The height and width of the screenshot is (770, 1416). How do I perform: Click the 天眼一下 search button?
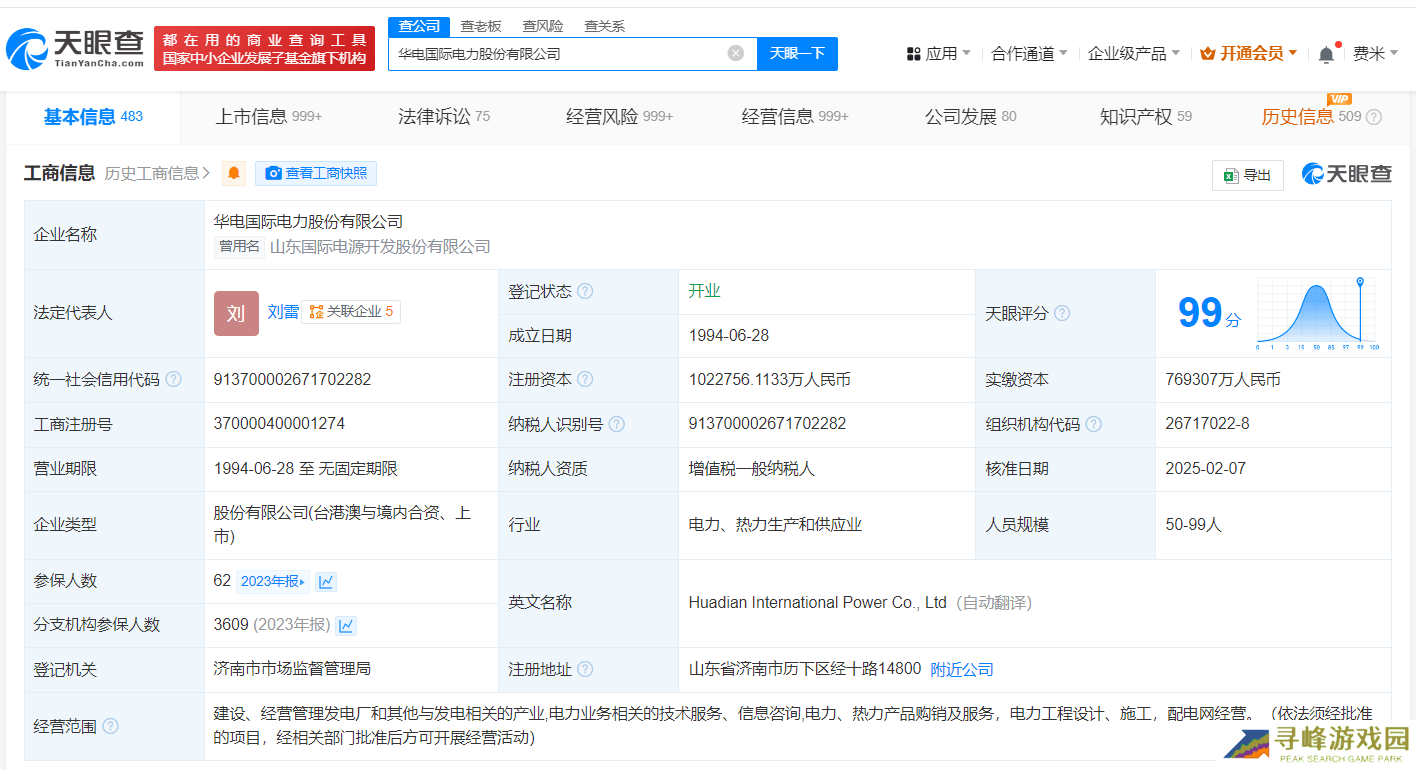pyautogui.click(x=797, y=53)
